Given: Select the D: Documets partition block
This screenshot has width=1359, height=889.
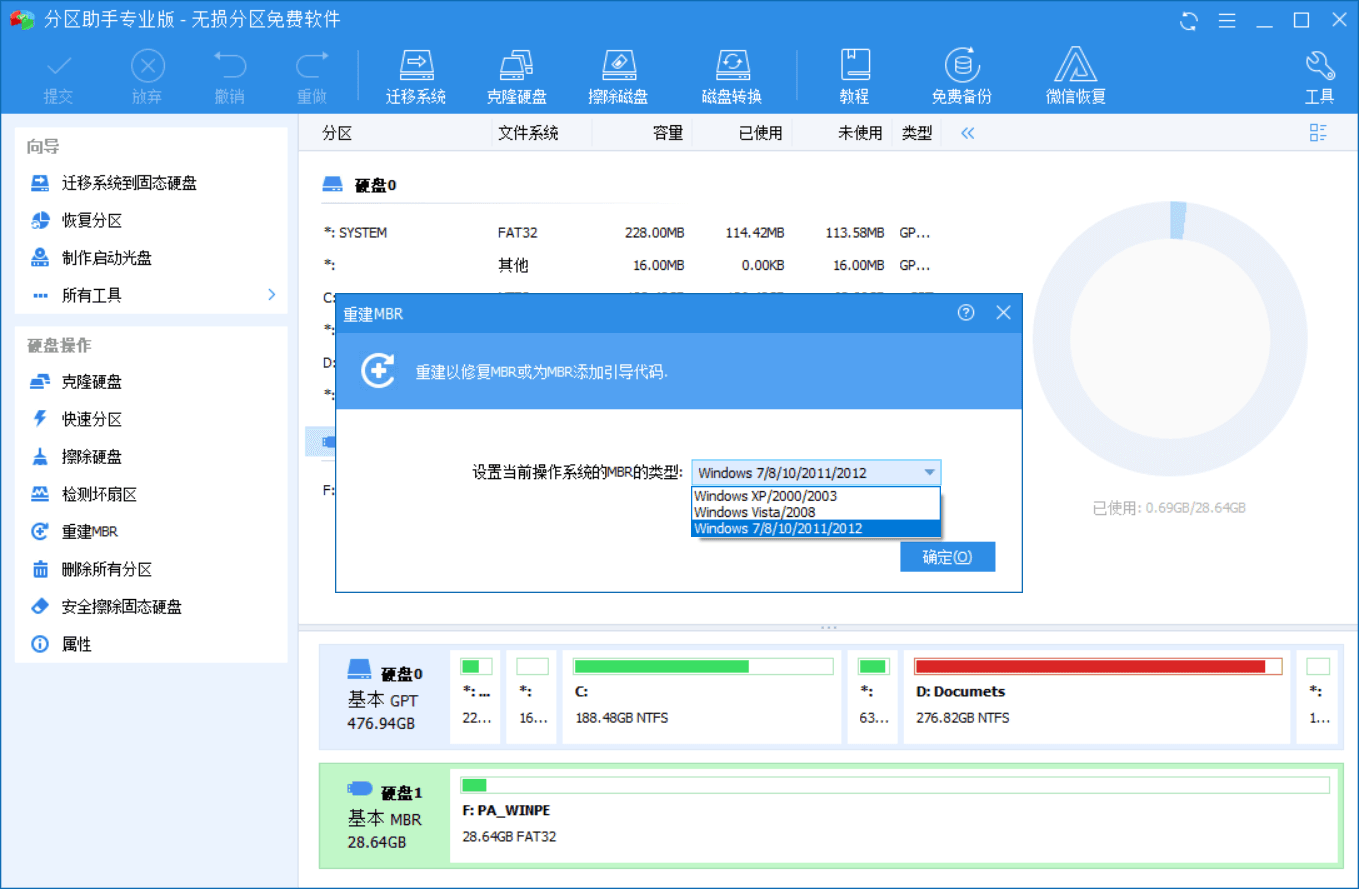Looking at the screenshot, I should point(1097,697).
